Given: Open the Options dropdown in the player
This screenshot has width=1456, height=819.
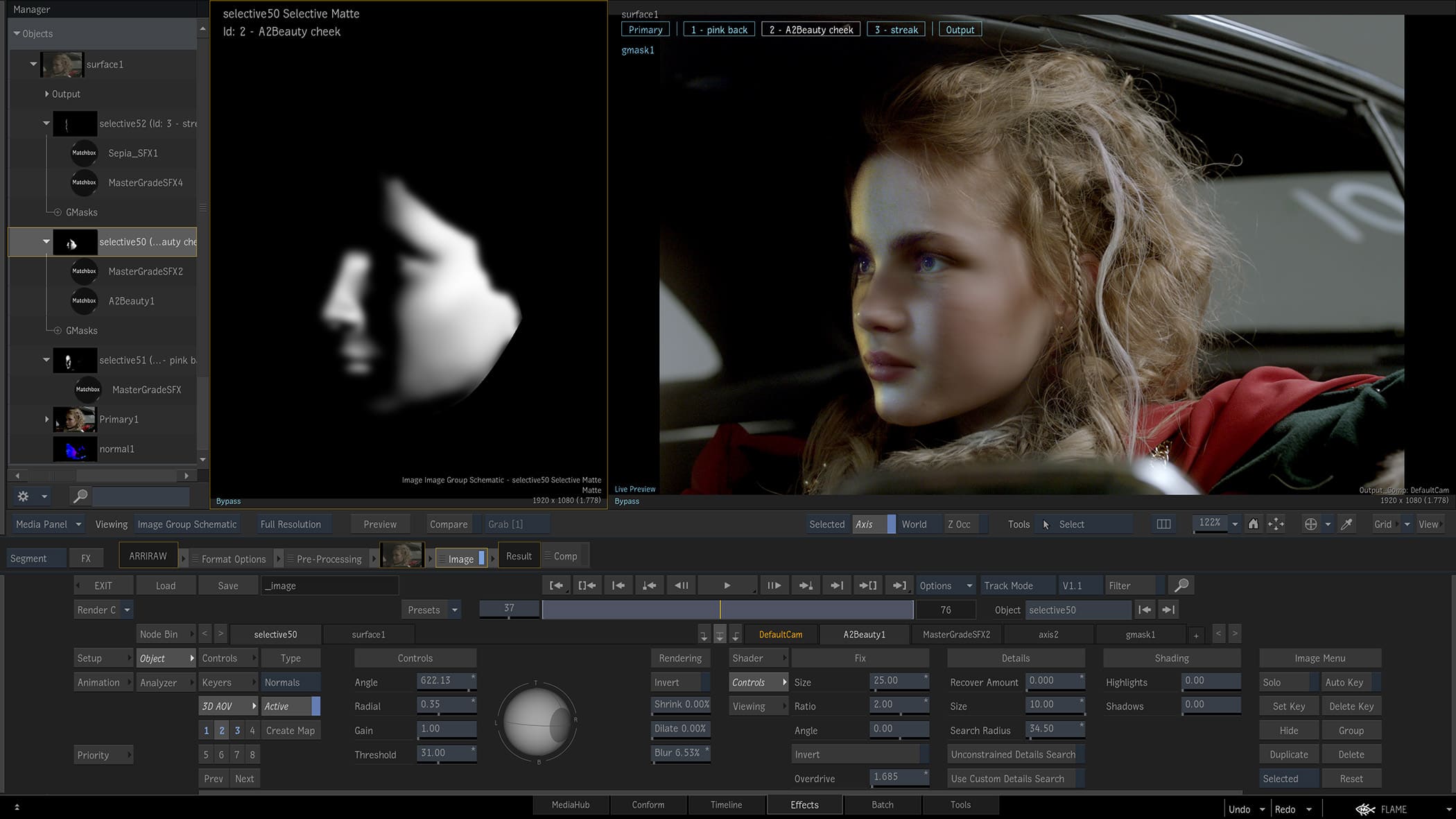Looking at the screenshot, I should [945, 585].
